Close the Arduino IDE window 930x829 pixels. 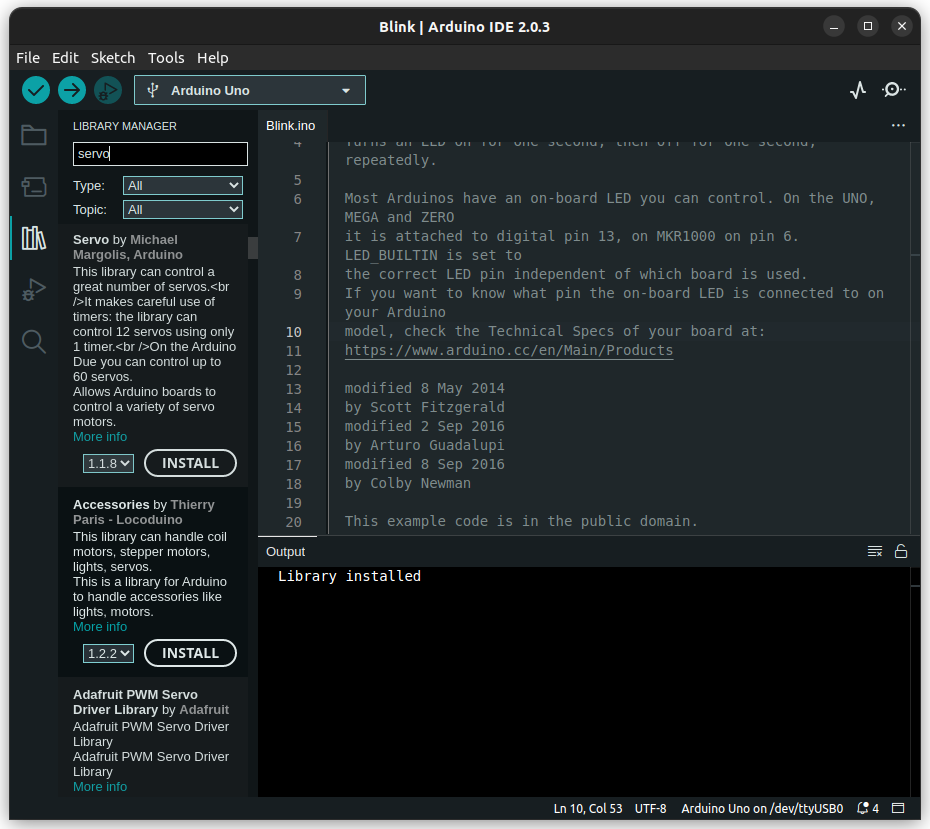point(902,27)
